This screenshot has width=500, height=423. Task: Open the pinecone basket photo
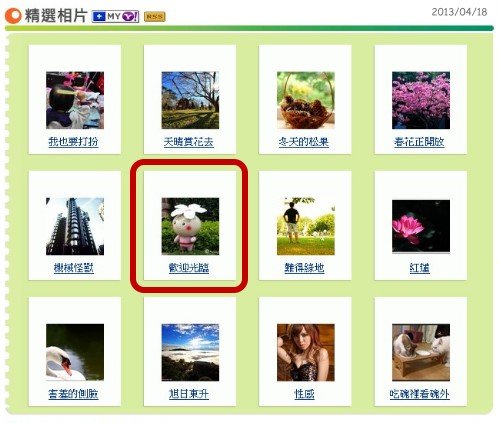coord(306,100)
